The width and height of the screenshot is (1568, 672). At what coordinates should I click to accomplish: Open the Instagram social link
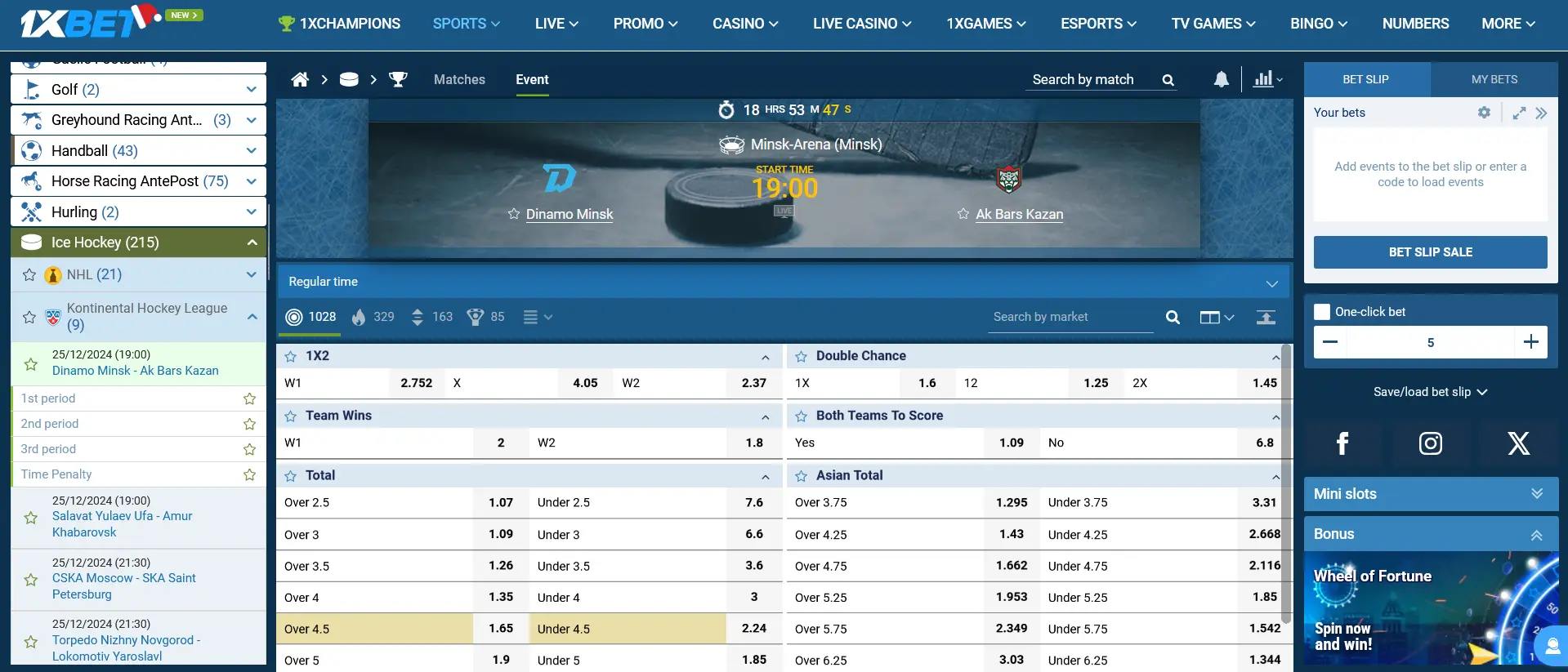pyautogui.click(x=1430, y=443)
